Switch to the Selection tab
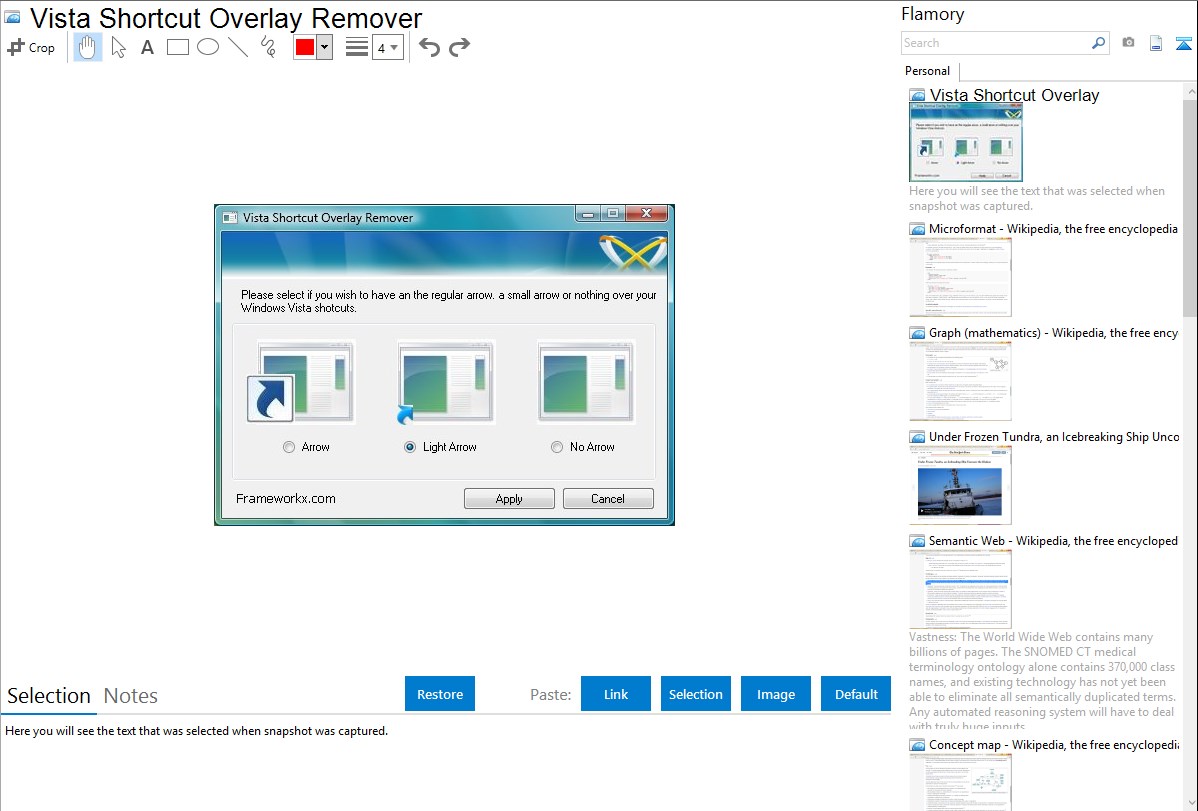This screenshot has height=811, width=1198. coord(49,696)
